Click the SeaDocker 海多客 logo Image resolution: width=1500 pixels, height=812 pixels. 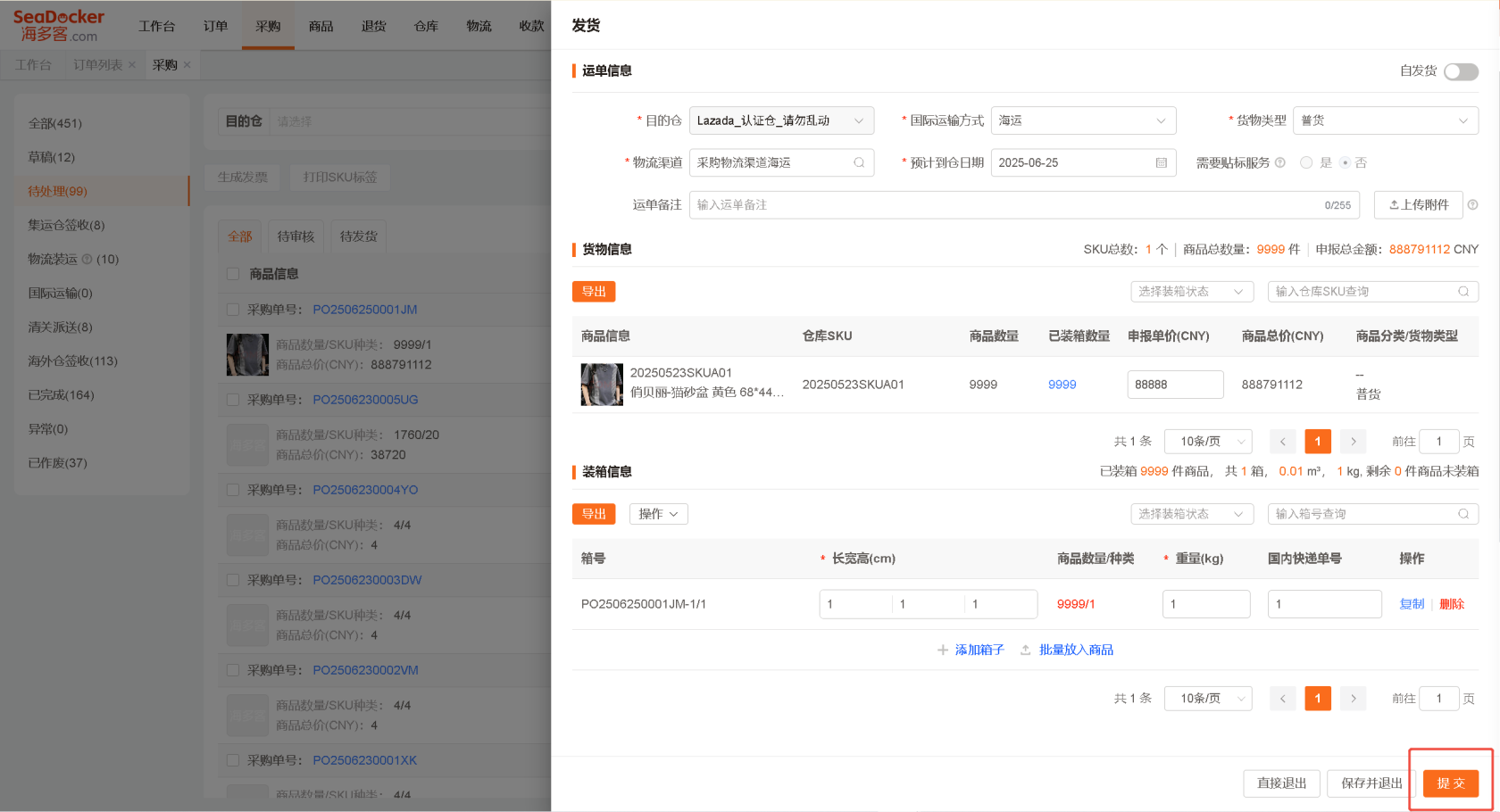tap(59, 26)
